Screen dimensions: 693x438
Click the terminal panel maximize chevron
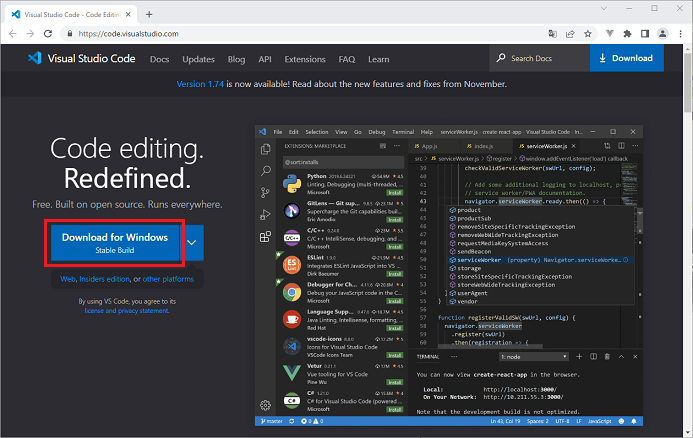tap(621, 356)
